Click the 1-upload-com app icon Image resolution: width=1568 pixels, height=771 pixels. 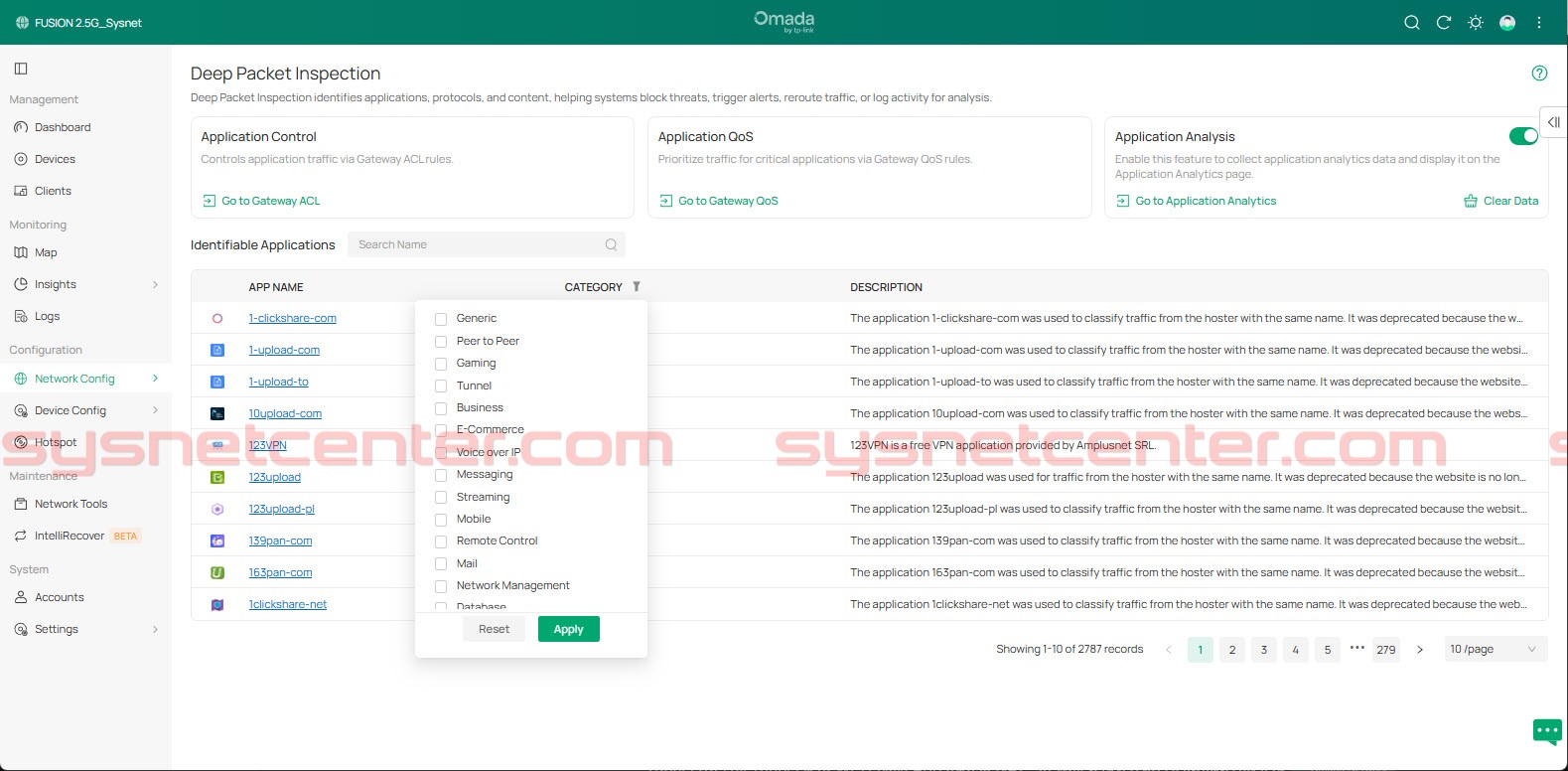point(217,350)
